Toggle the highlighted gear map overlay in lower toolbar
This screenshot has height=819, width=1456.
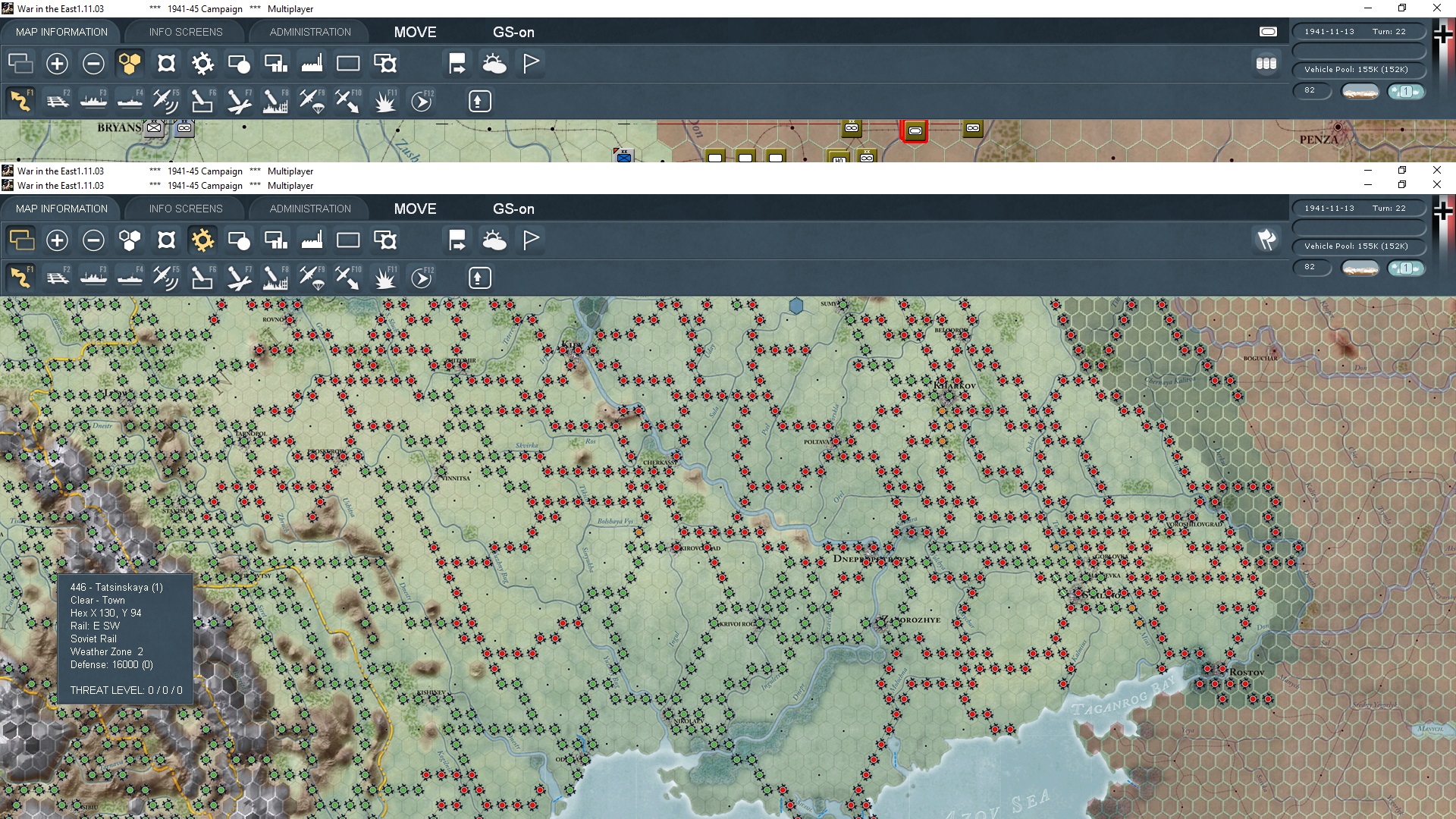pyautogui.click(x=202, y=240)
